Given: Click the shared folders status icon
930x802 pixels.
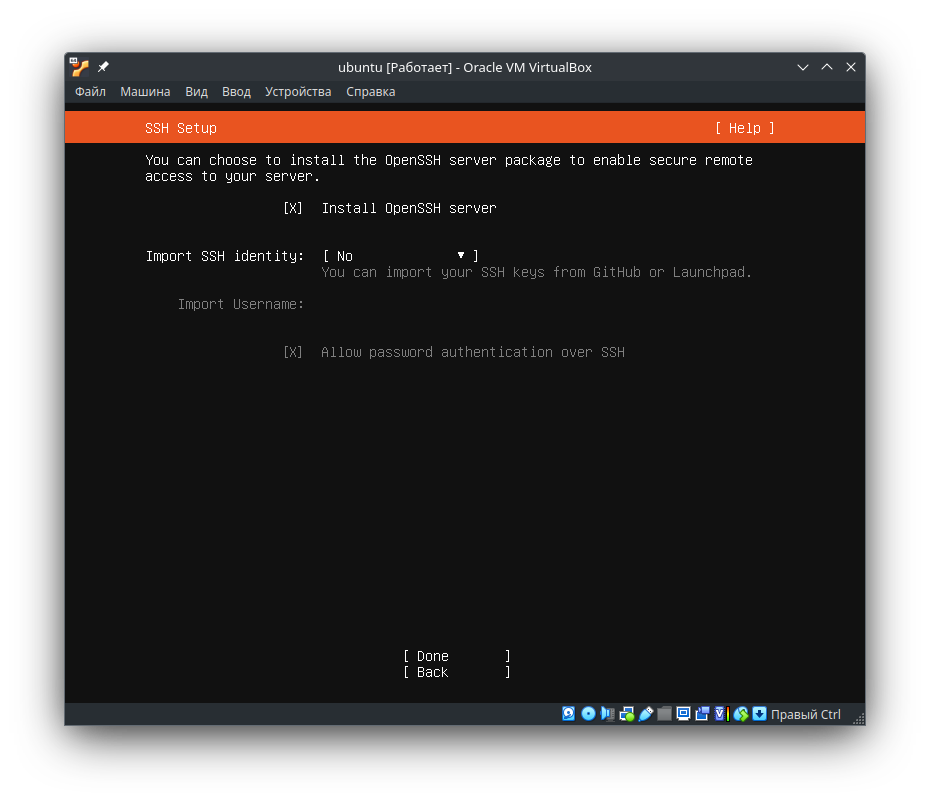Looking at the screenshot, I should [x=664, y=713].
